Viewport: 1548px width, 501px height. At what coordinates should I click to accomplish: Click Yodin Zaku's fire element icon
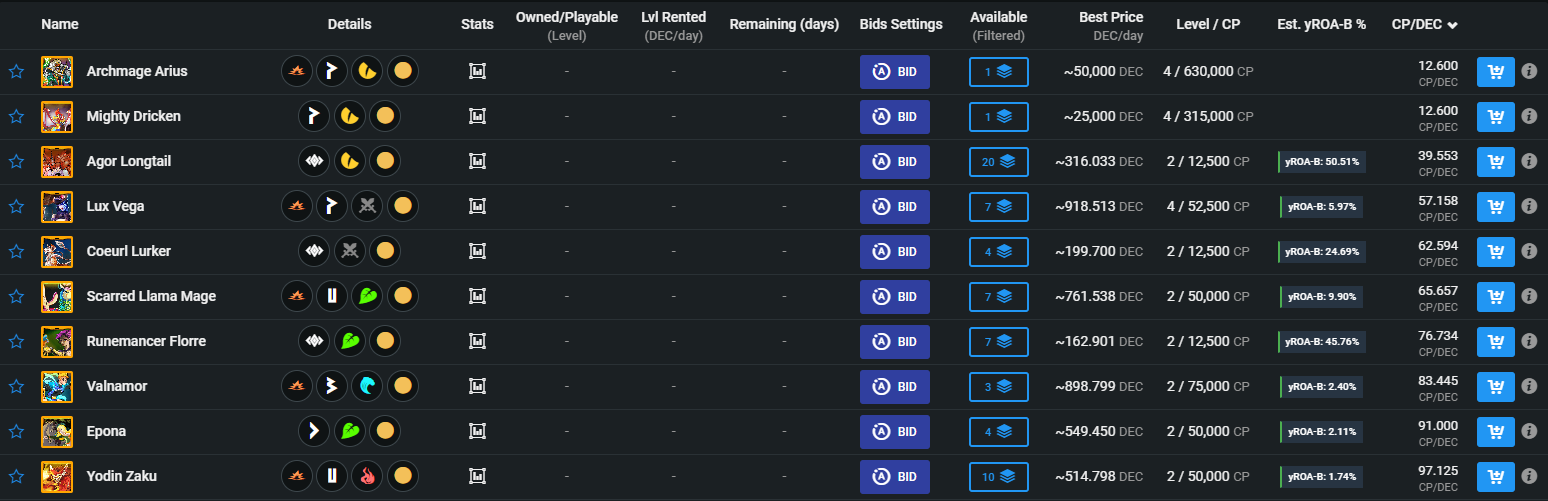(369, 476)
